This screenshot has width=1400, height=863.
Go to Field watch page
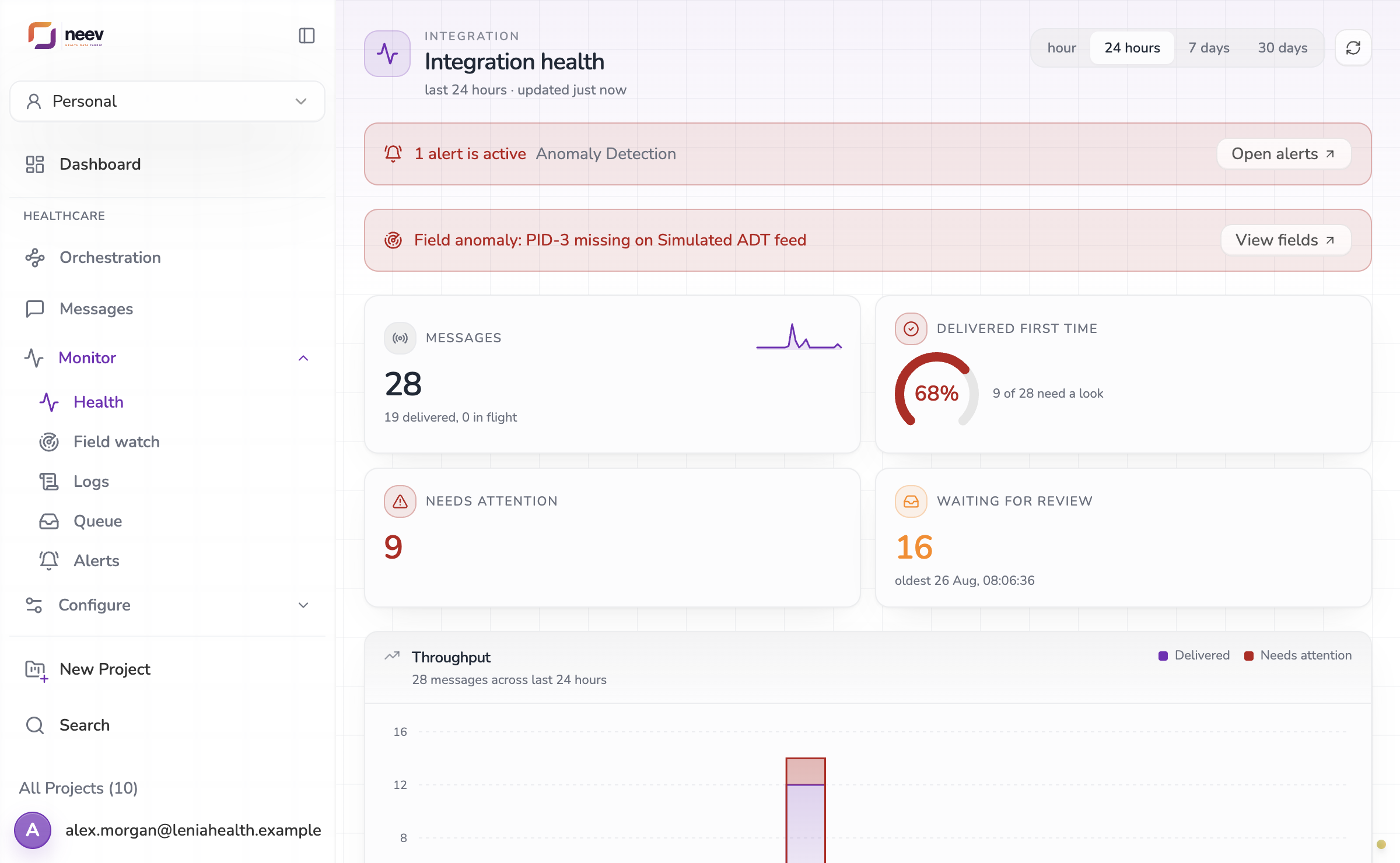(117, 442)
